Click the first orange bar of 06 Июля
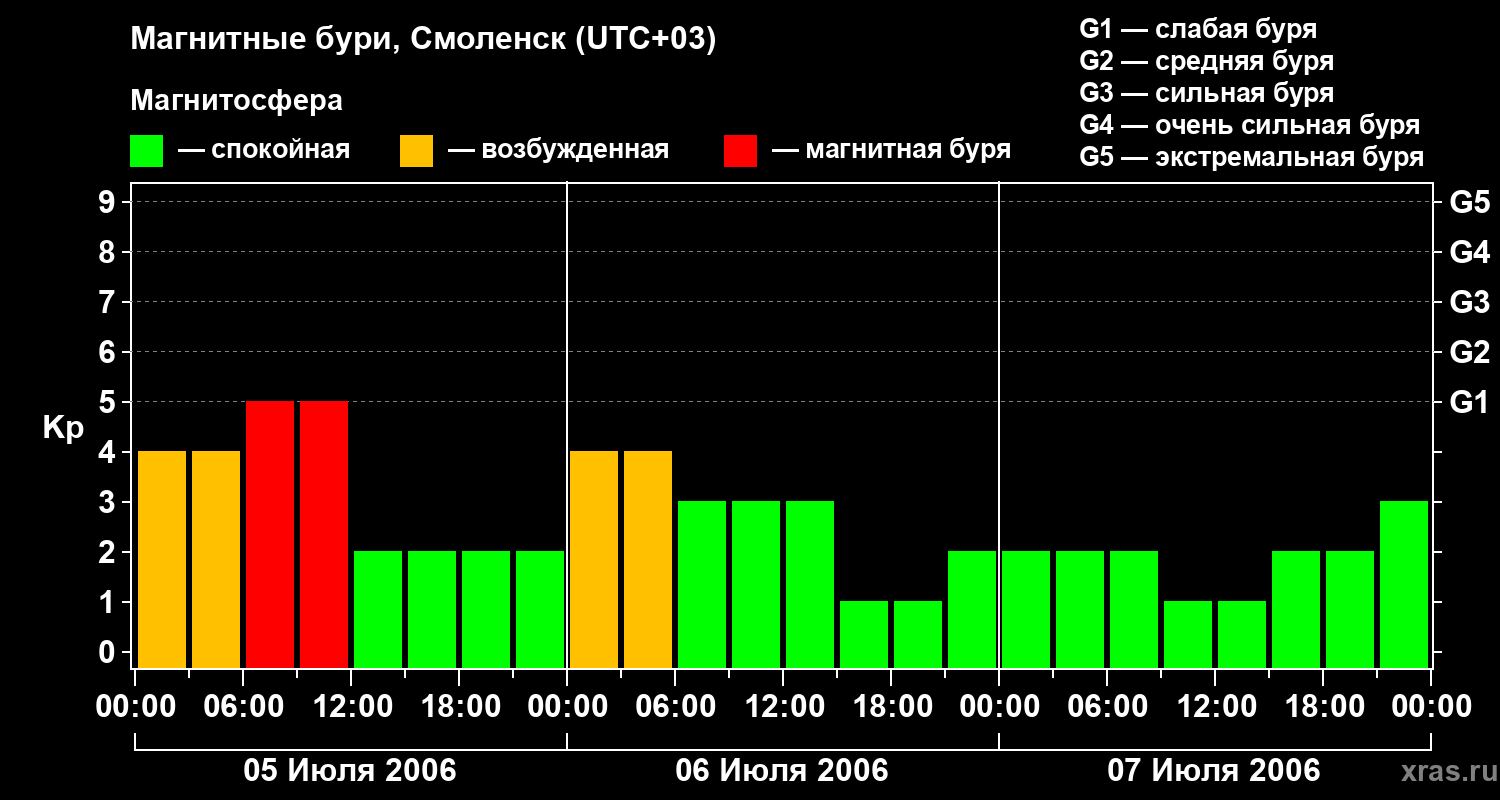The width and height of the screenshot is (1500, 800). (594, 559)
